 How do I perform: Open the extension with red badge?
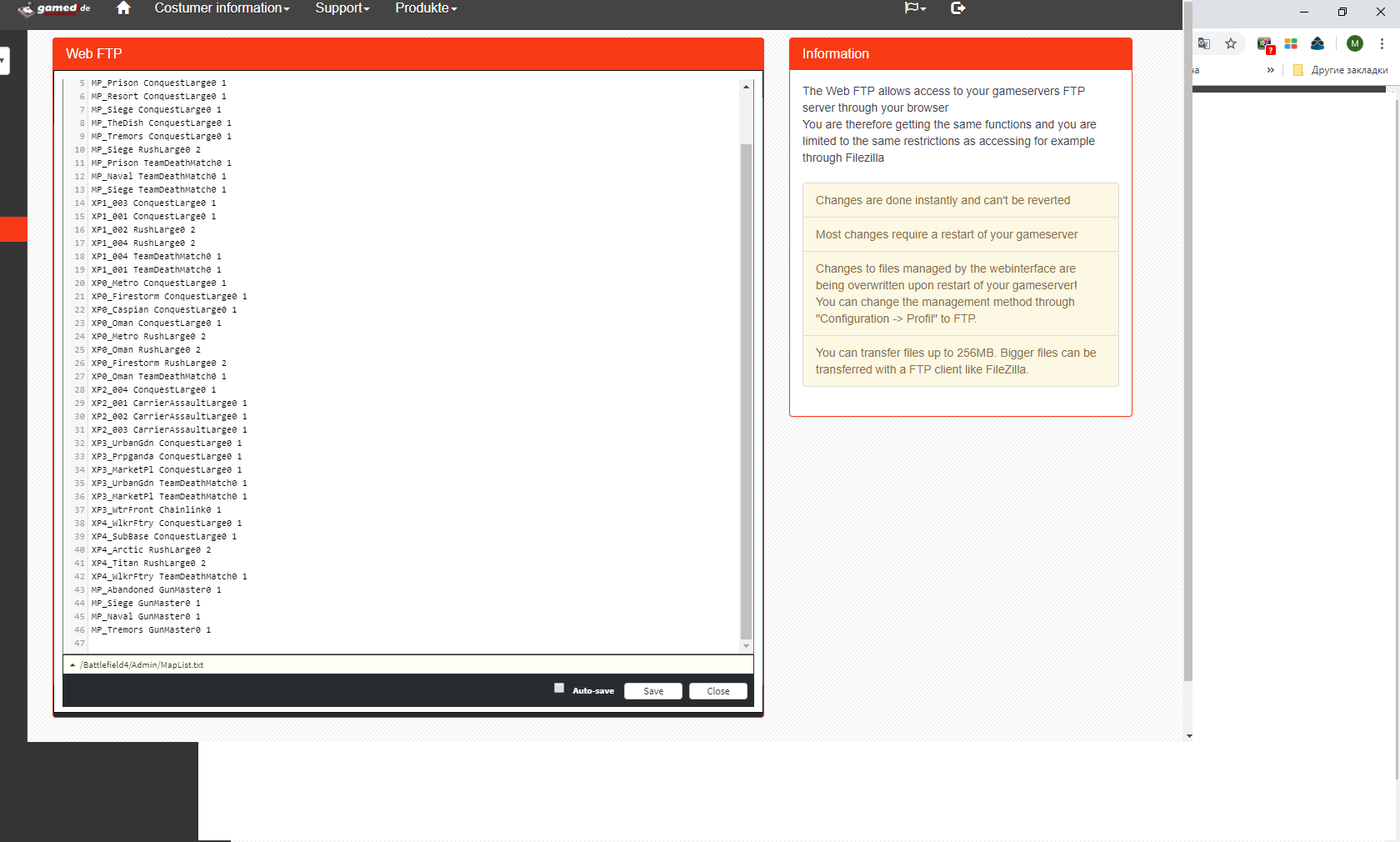pyautogui.click(x=1265, y=44)
